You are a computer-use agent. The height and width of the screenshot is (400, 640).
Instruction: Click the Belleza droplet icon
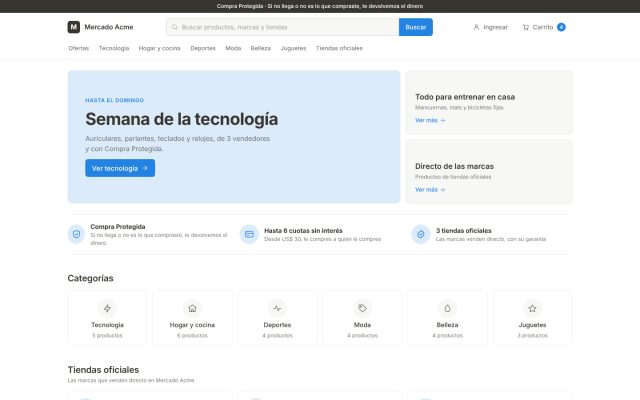click(447, 308)
